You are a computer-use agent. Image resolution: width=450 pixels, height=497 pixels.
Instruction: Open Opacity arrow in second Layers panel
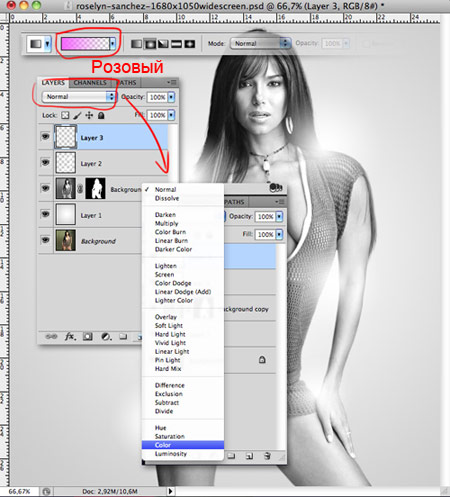(279, 217)
